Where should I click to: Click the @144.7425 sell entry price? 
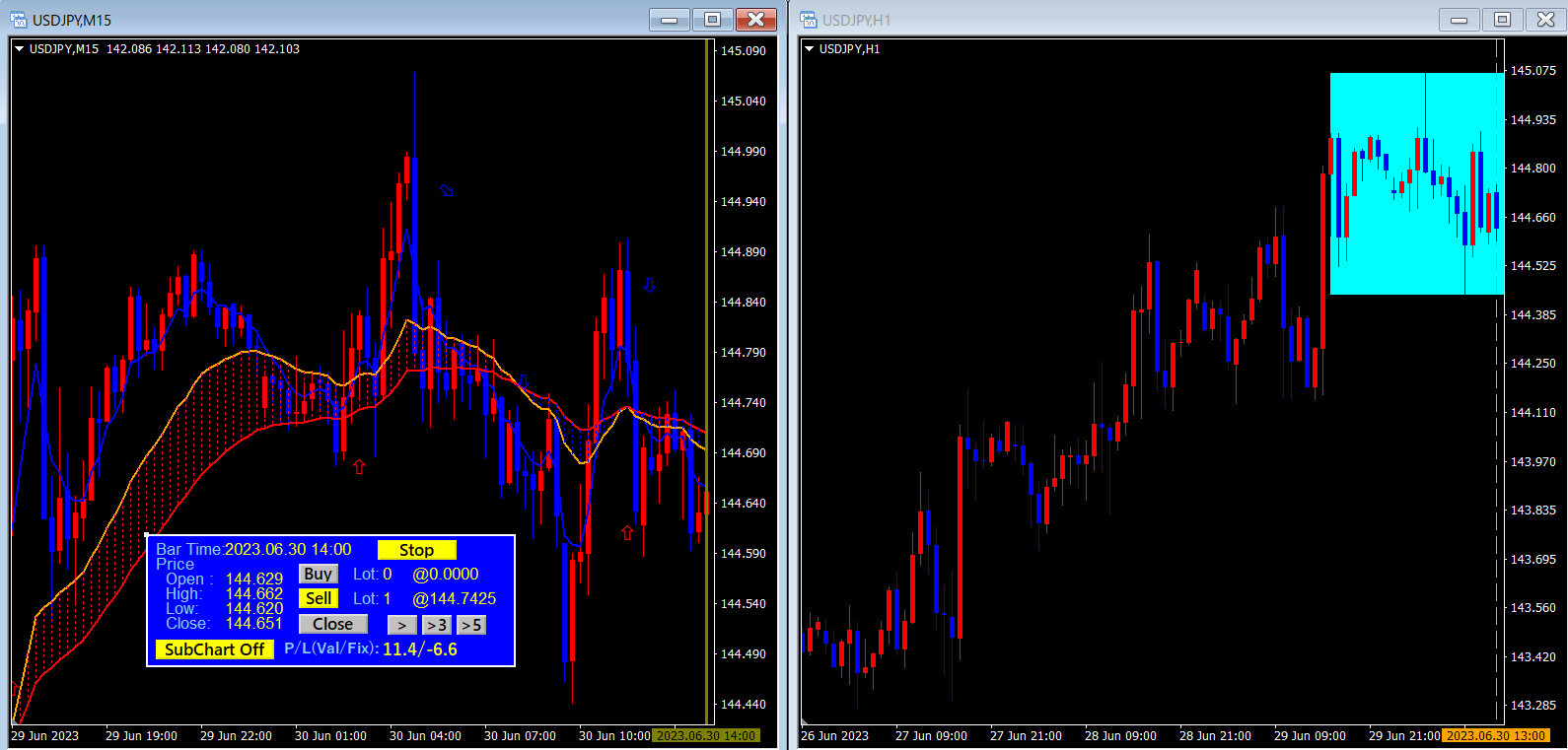pos(455,598)
